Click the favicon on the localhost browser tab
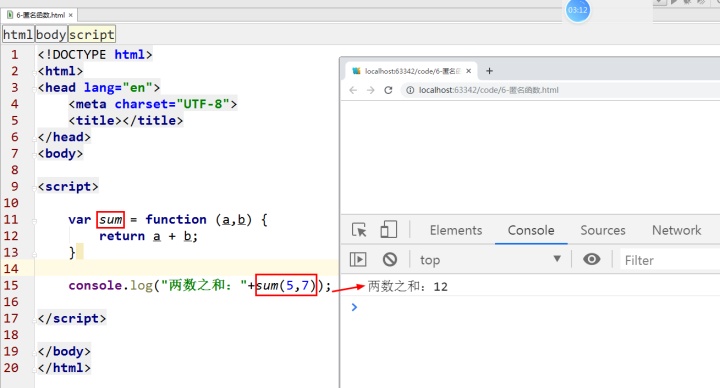Screen dimensions: 720x388 (x=356, y=71)
